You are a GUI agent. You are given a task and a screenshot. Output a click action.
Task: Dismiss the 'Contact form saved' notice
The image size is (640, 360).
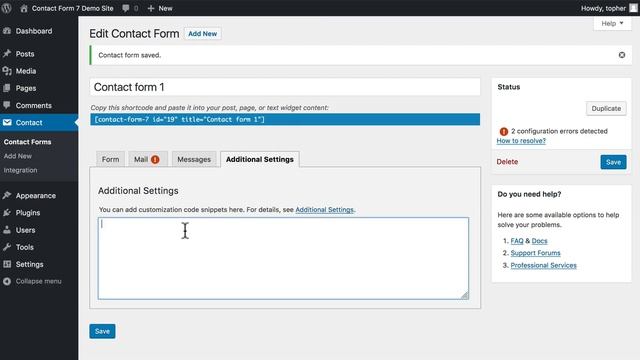pyautogui.click(x=622, y=55)
